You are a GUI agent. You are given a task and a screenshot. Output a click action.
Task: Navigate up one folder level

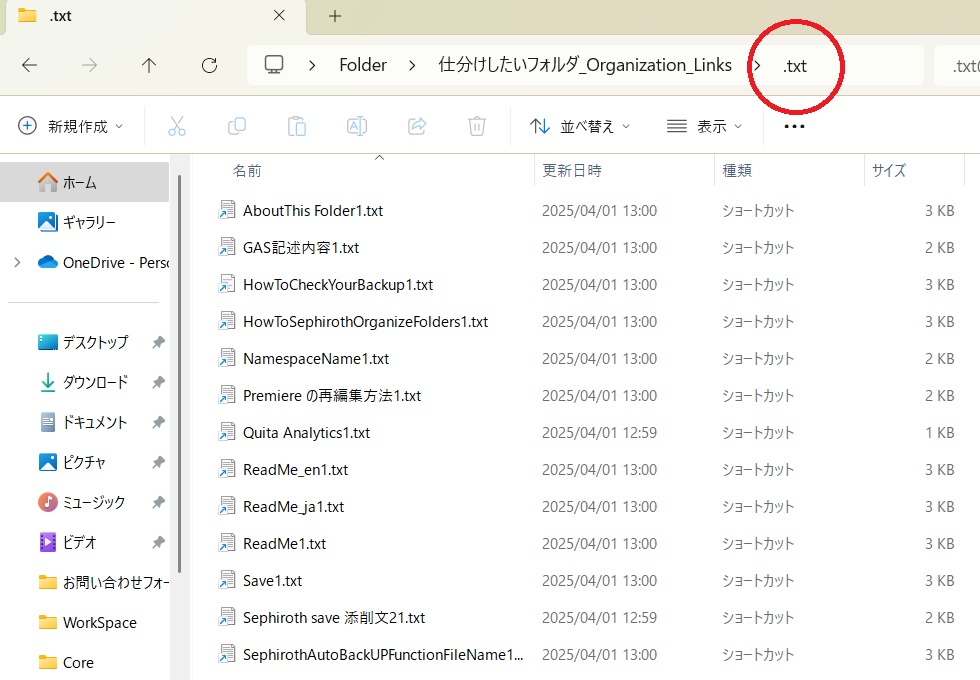click(148, 65)
